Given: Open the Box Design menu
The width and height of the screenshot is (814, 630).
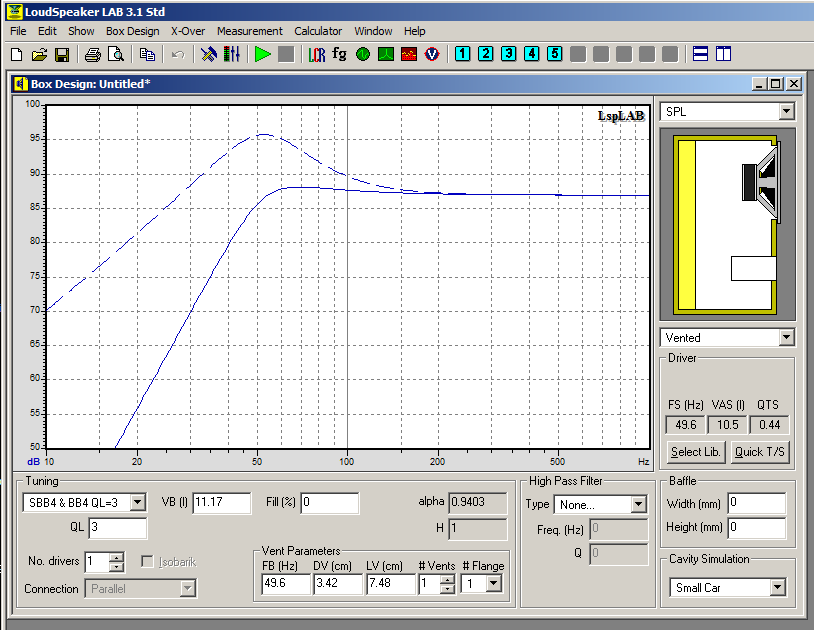Looking at the screenshot, I should (x=132, y=31).
